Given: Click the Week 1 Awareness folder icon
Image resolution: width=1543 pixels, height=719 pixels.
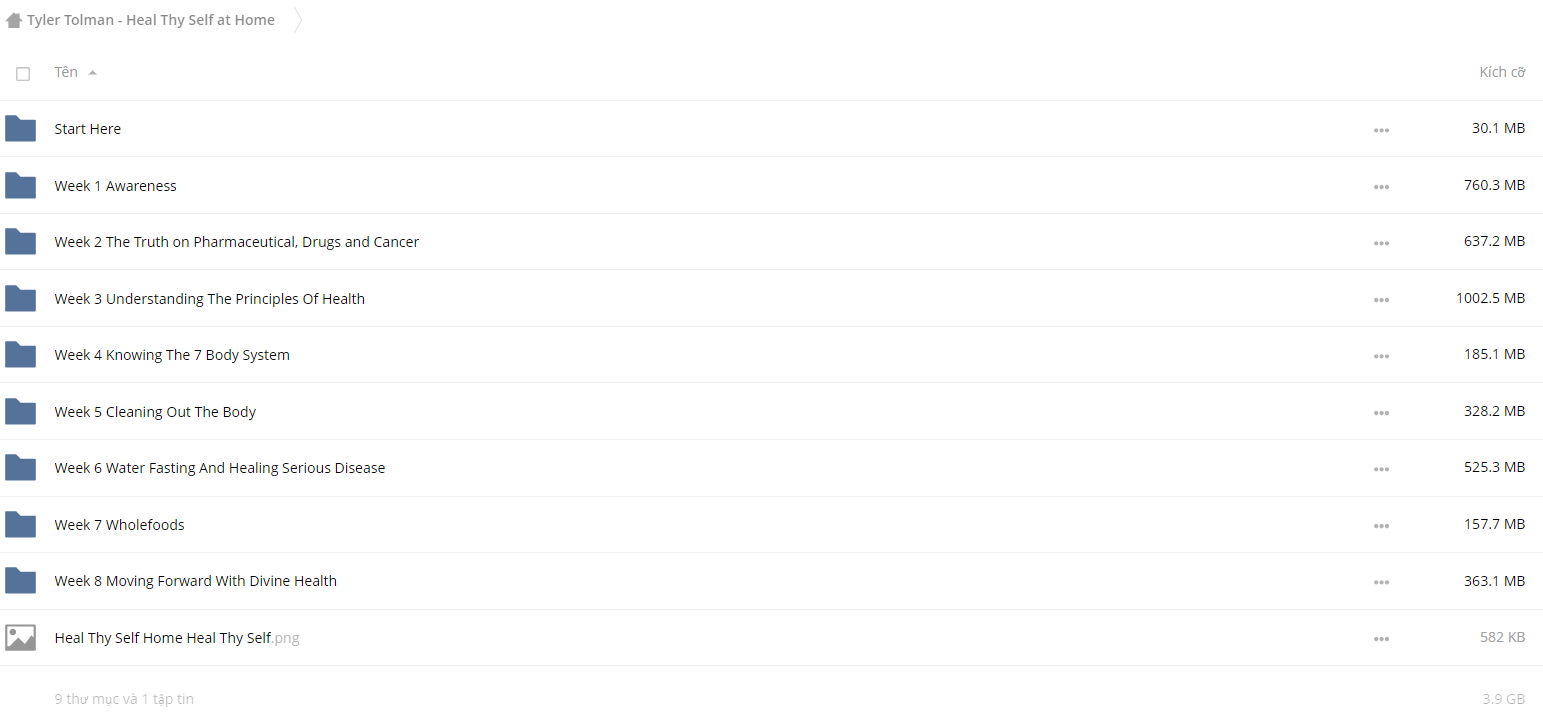Looking at the screenshot, I should click(20, 186).
